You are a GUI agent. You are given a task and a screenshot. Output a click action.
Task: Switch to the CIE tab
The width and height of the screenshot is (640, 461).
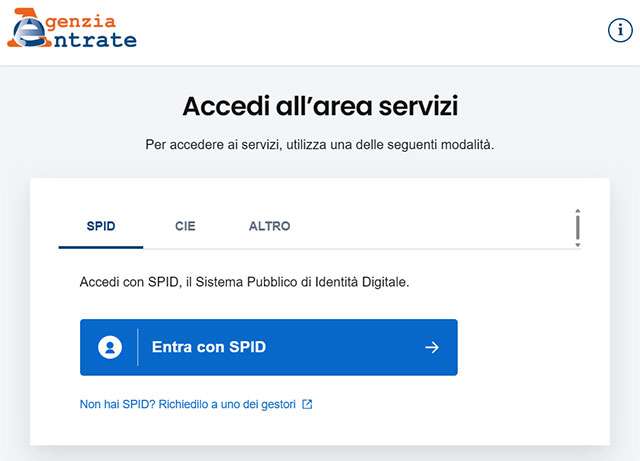(x=185, y=226)
